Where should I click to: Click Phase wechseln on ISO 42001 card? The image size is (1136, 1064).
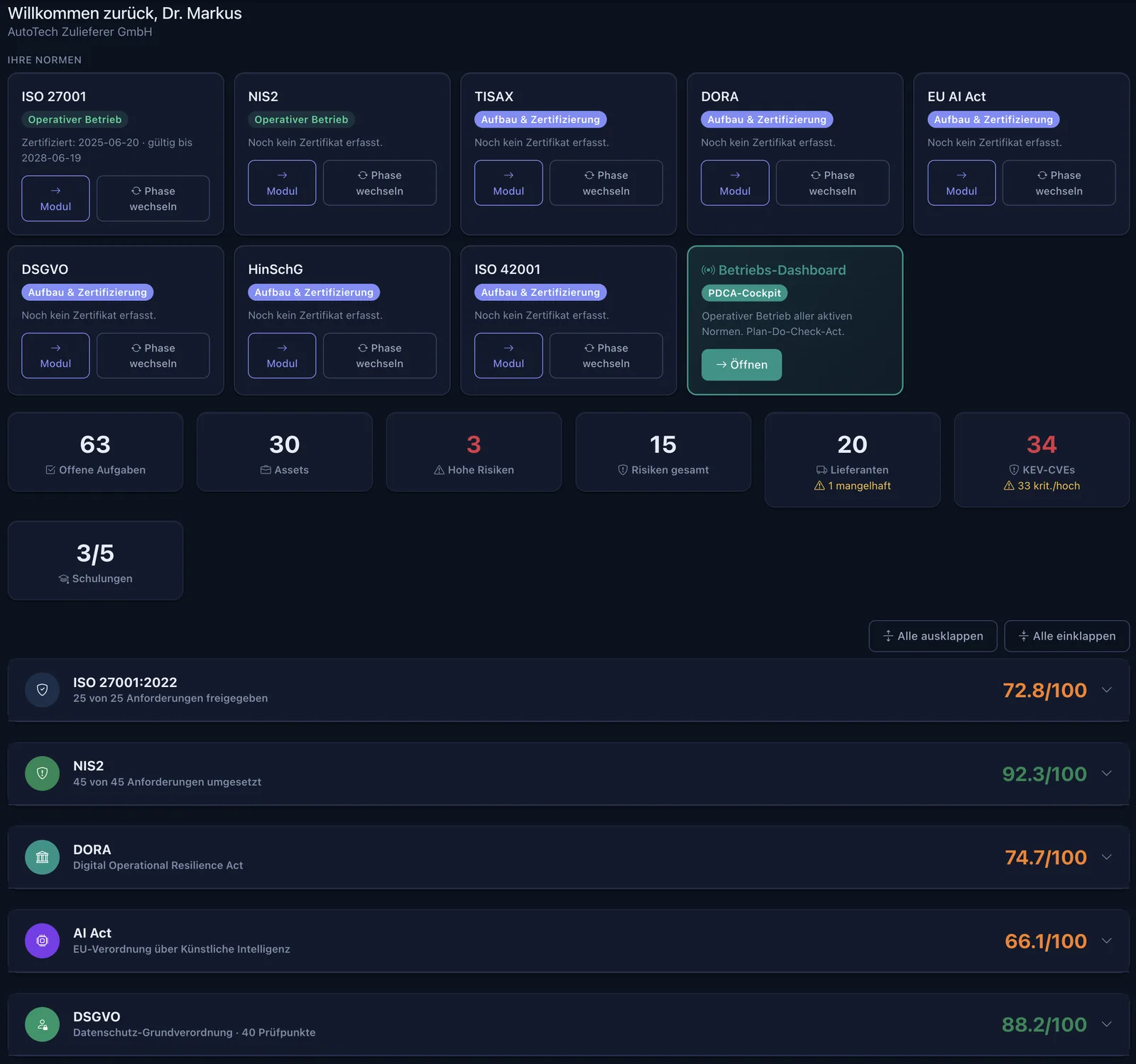pos(606,355)
